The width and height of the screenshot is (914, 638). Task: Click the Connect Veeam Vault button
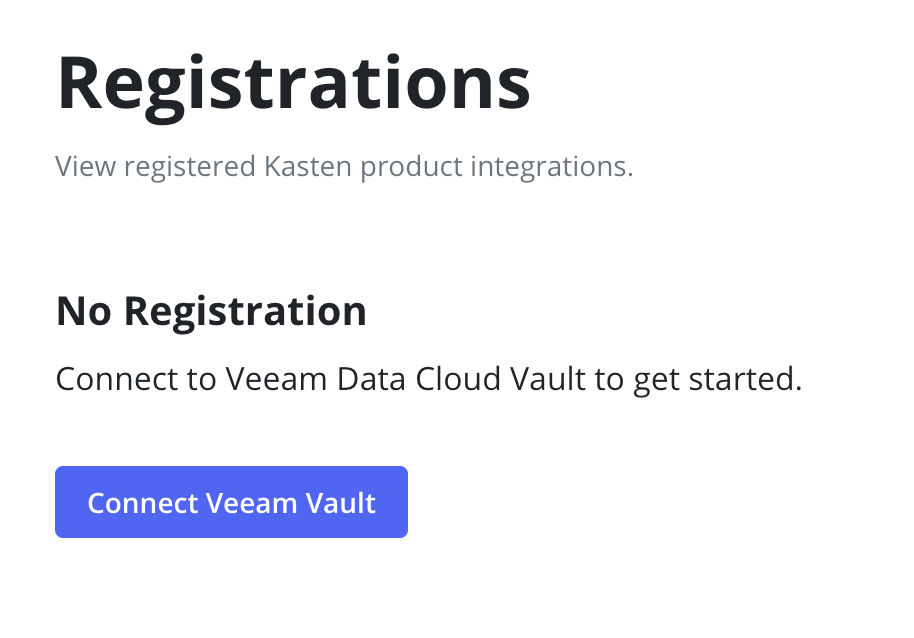click(x=231, y=502)
